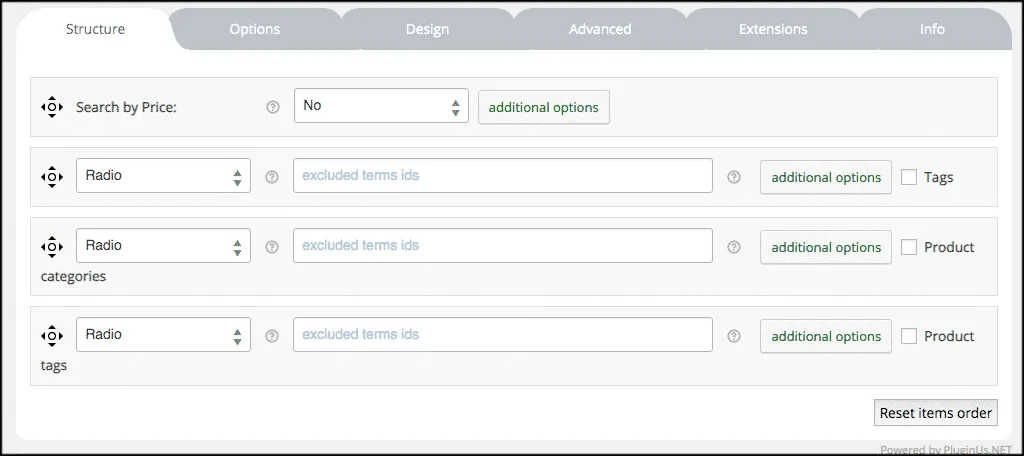Click the move handle in the Product tags row

52,336
